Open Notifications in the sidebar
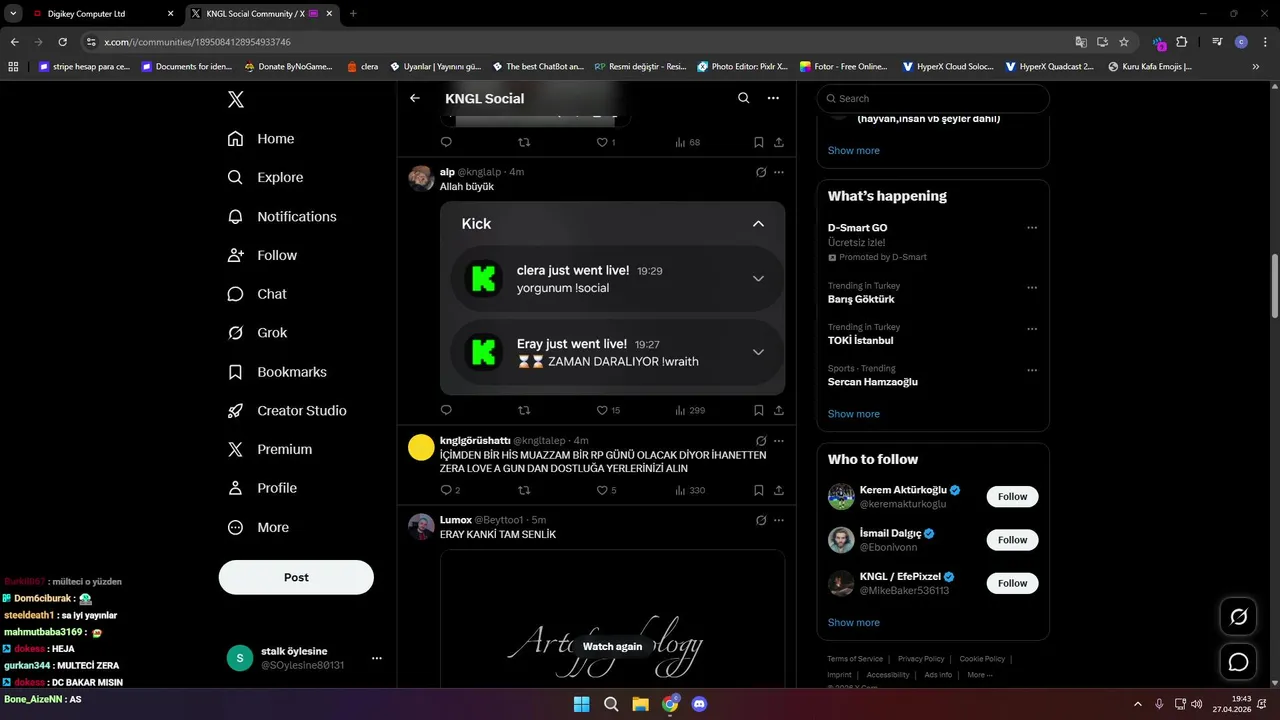Image resolution: width=1280 pixels, height=720 pixels. tap(282, 216)
